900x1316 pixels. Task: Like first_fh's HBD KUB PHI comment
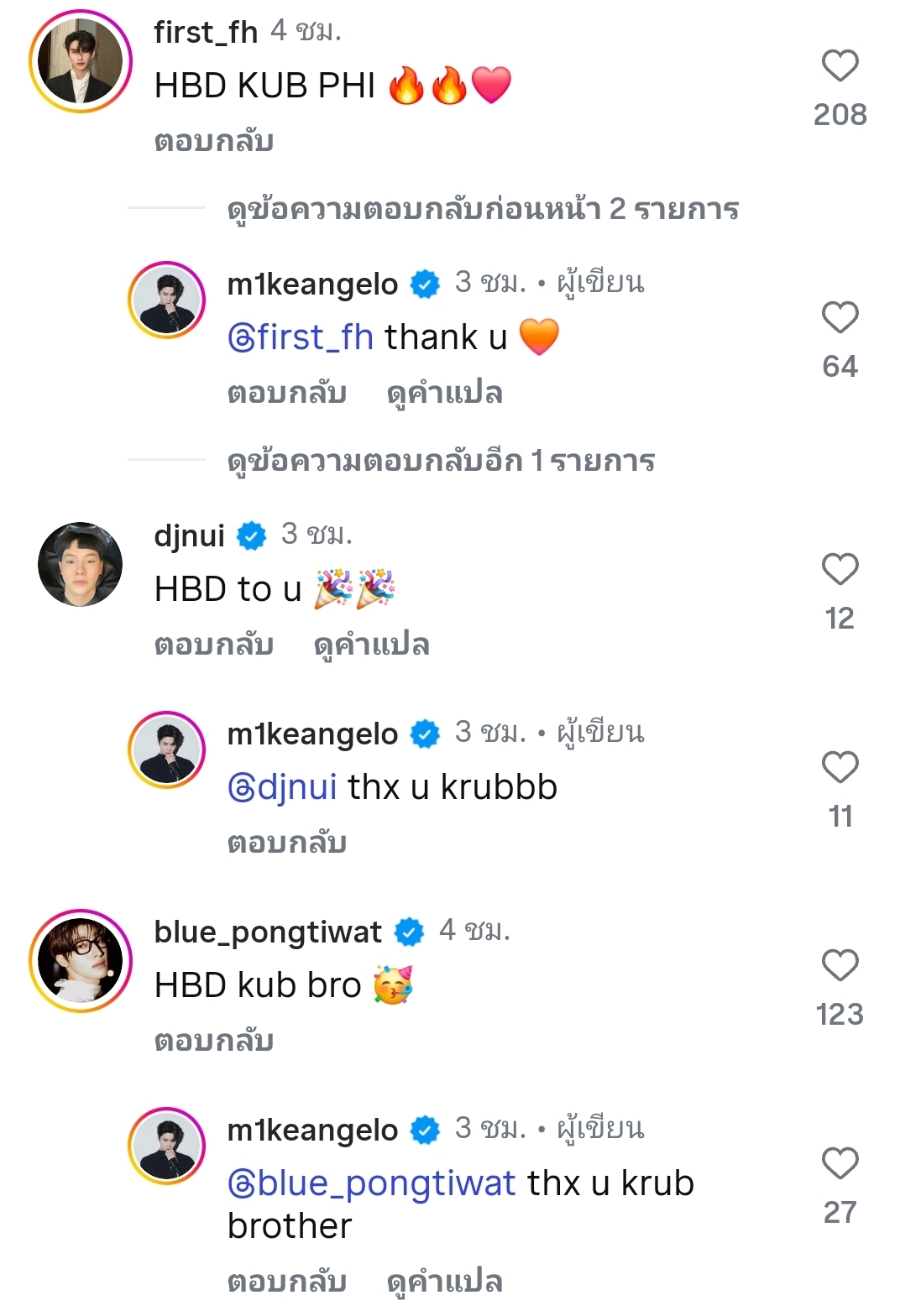tap(840, 66)
